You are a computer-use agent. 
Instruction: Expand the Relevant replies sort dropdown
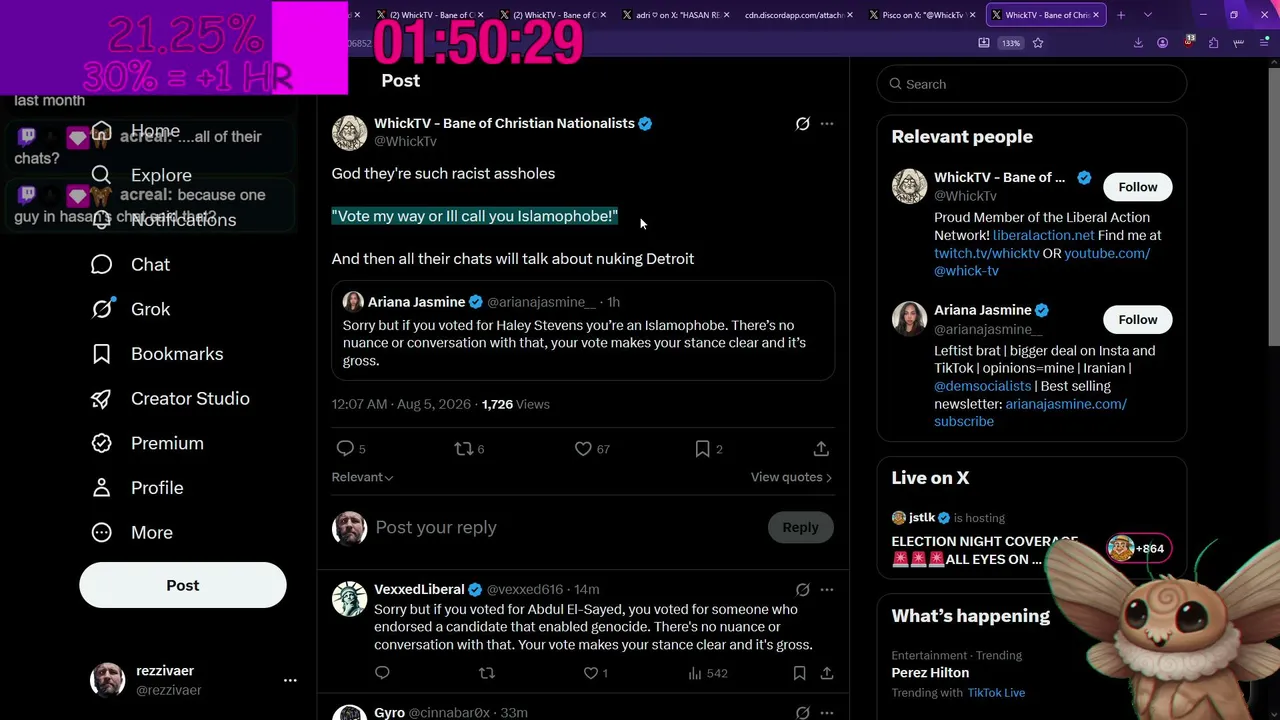[362, 477]
